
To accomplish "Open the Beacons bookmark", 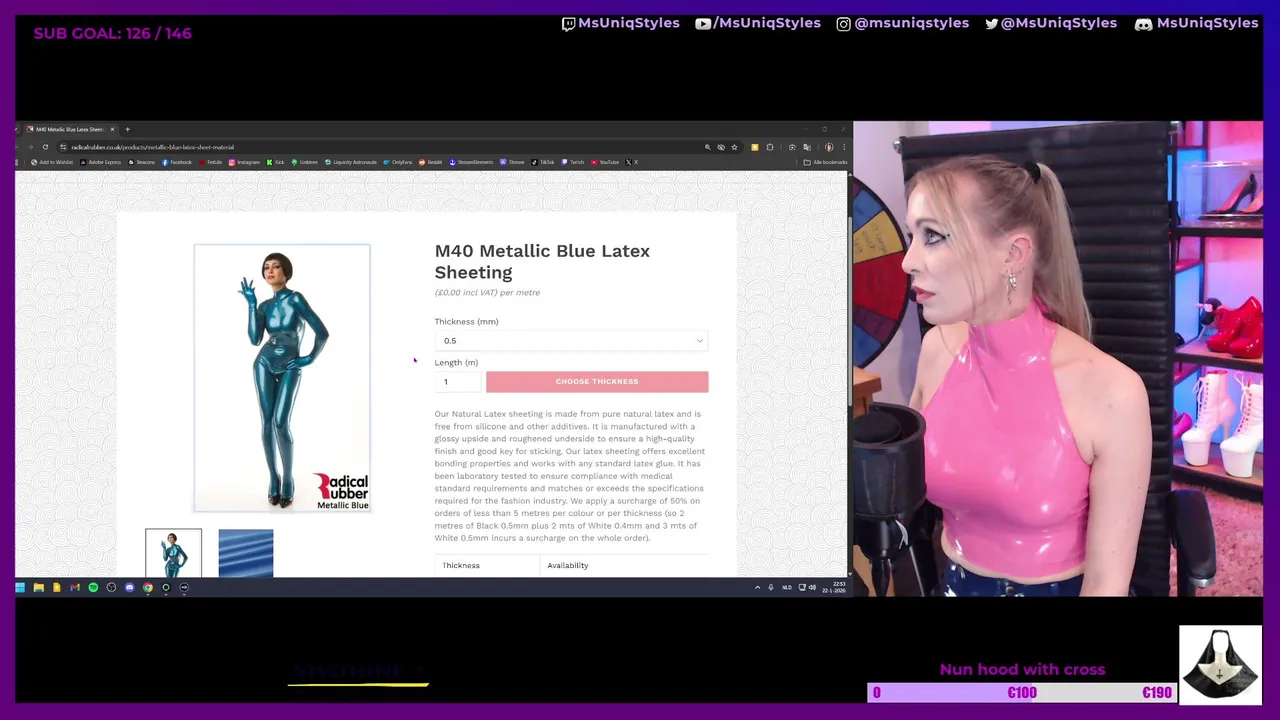I will (x=141, y=162).
